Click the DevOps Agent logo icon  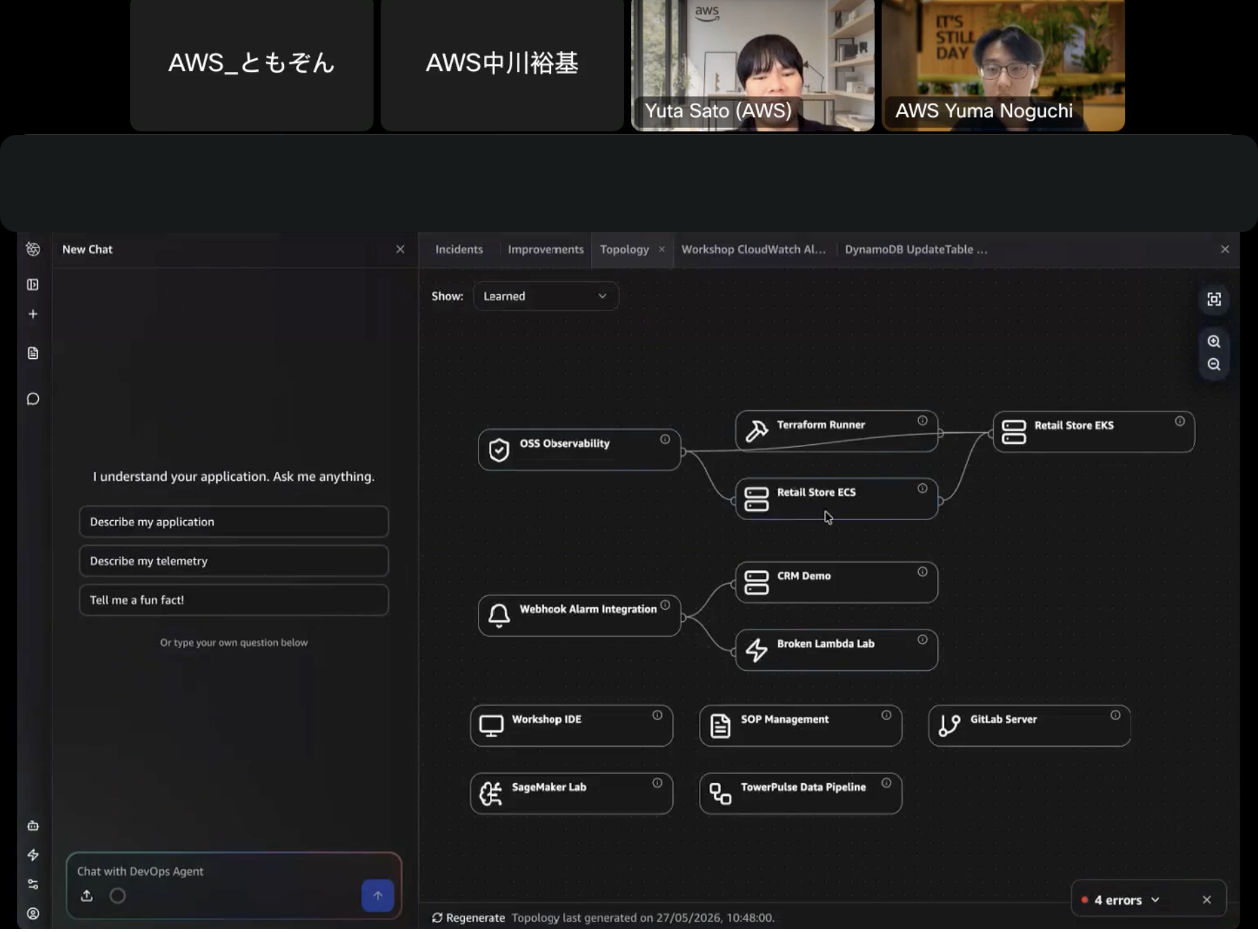pos(33,250)
